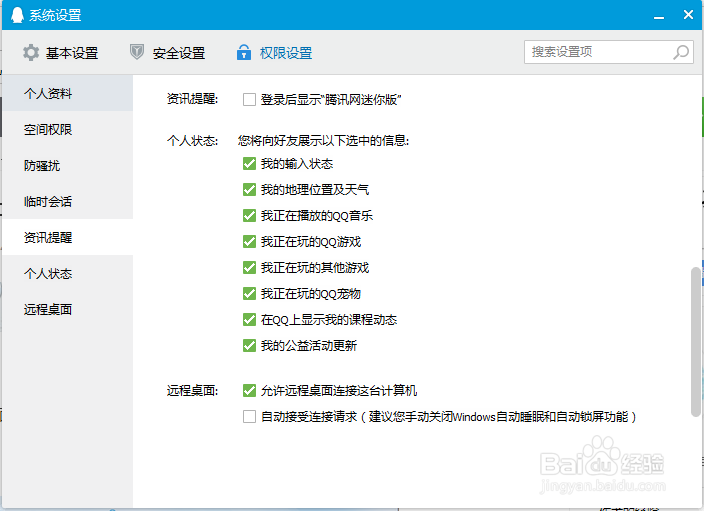Image resolution: width=704 pixels, height=511 pixels.
Task: Click the 远程桌面: section label
Action: (192, 391)
